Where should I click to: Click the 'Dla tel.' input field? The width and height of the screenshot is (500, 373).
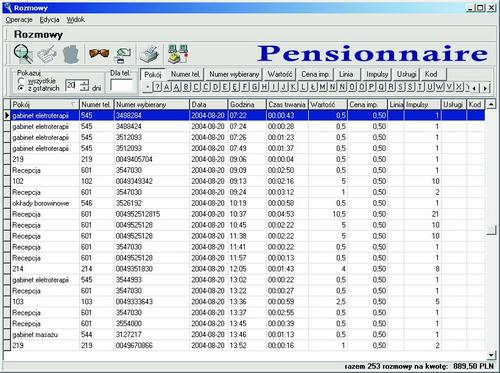point(121,85)
